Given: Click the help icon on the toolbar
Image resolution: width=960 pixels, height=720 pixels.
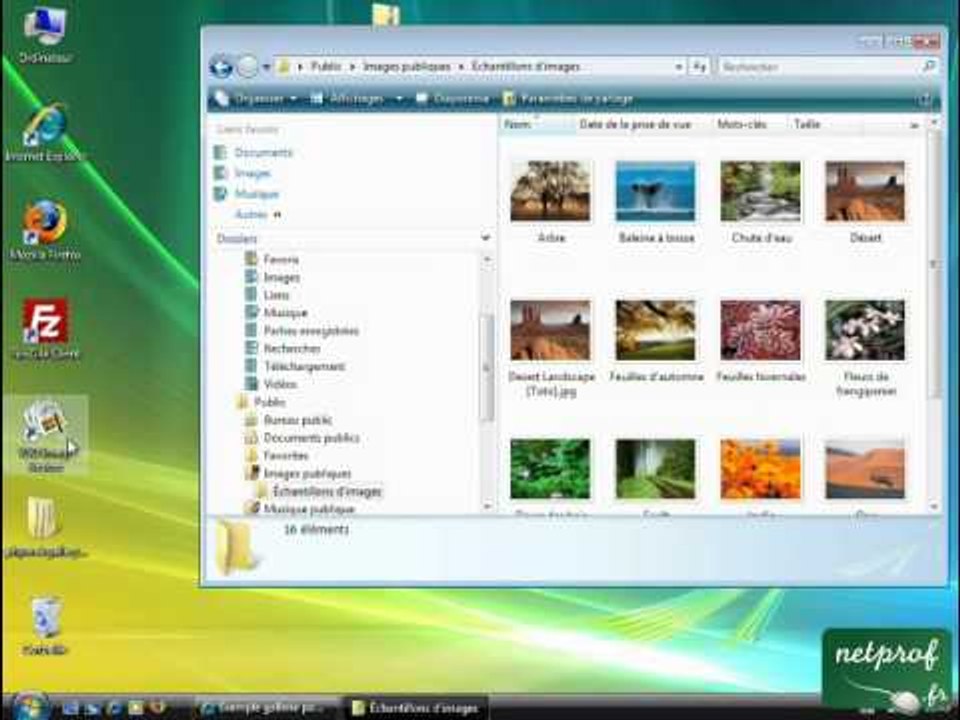Looking at the screenshot, I should (x=924, y=100).
